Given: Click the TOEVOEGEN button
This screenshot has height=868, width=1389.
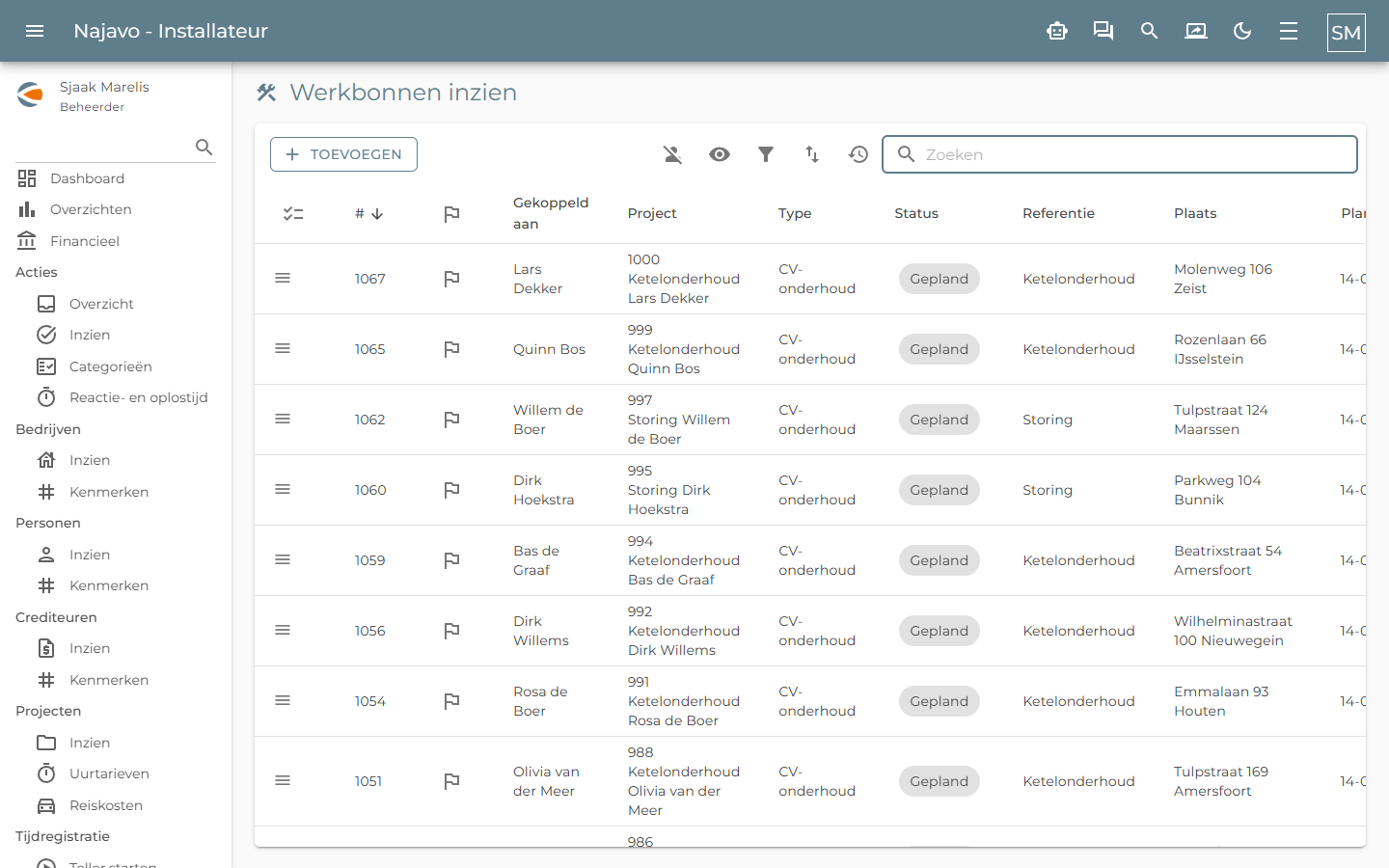Looking at the screenshot, I should [x=343, y=154].
